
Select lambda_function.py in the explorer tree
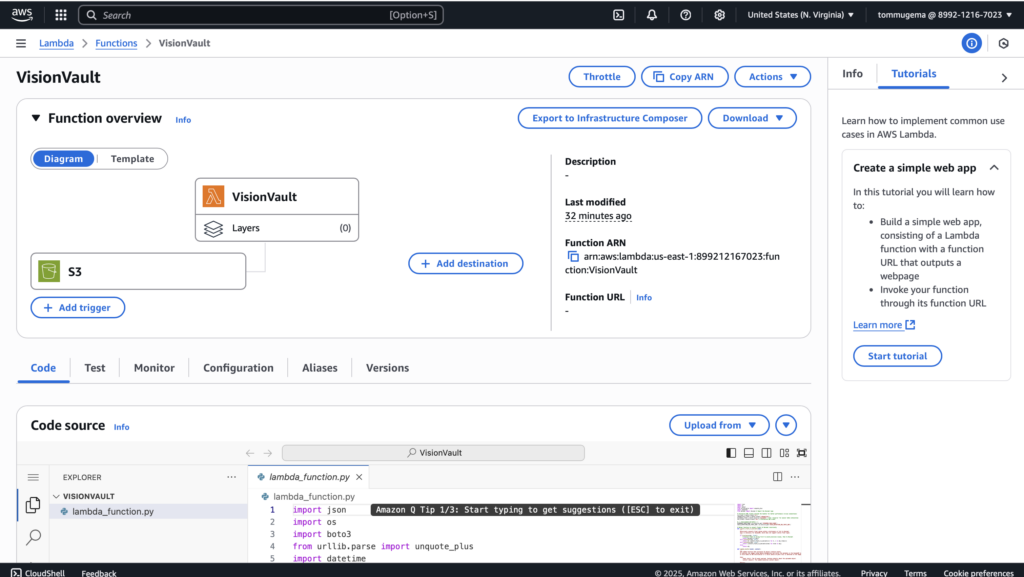pyautogui.click(x=112, y=511)
